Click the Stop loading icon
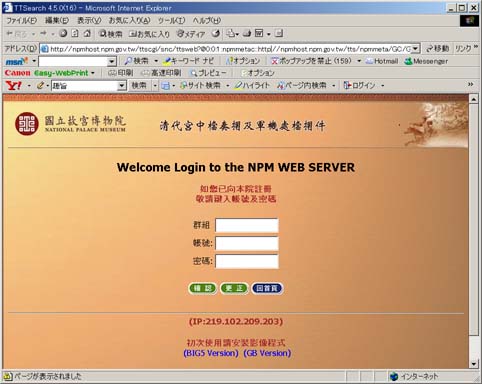Image resolution: width=482 pixels, height=384 pixels. [x=63, y=33]
